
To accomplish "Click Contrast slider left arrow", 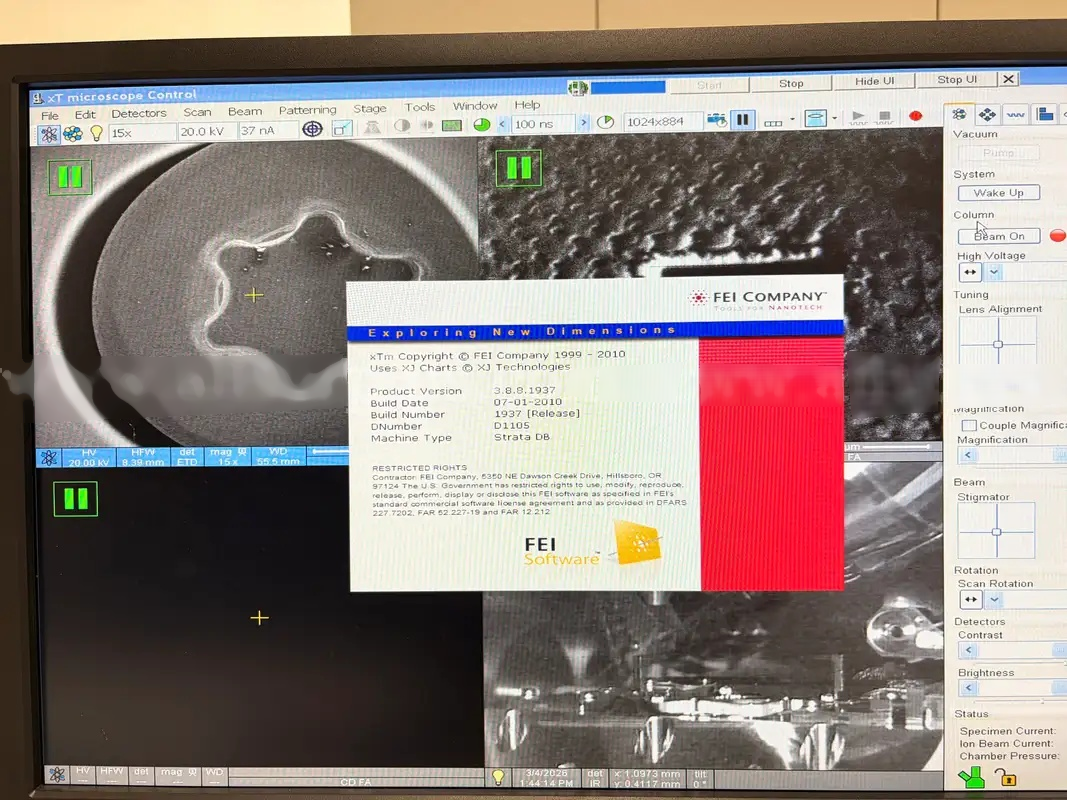I will [x=969, y=650].
